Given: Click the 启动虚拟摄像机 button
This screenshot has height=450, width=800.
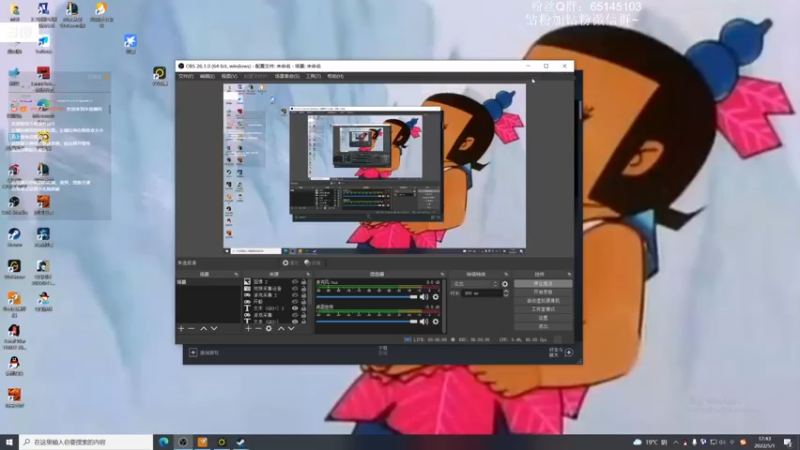Looking at the screenshot, I should click(543, 301).
